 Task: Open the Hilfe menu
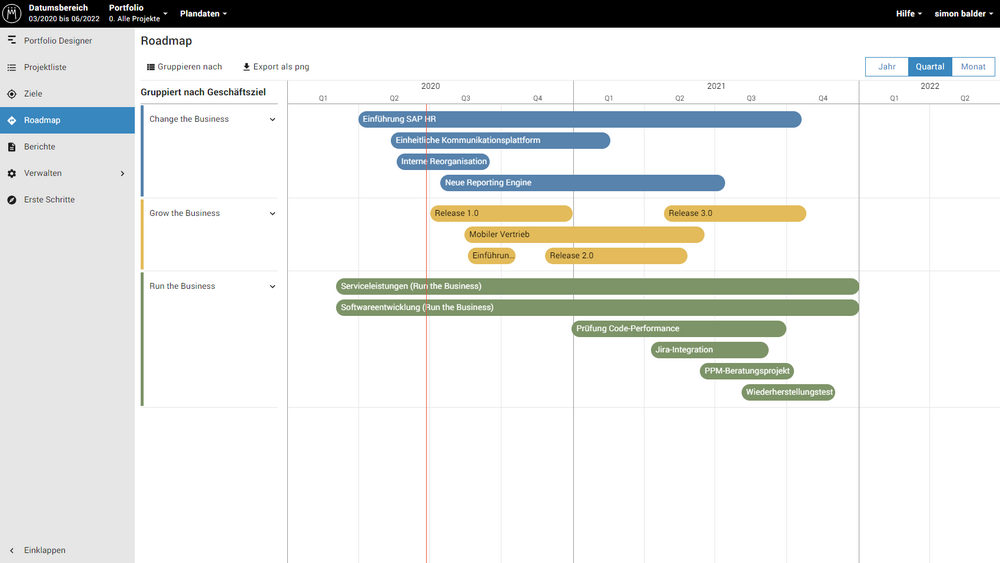pyautogui.click(x=908, y=14)
